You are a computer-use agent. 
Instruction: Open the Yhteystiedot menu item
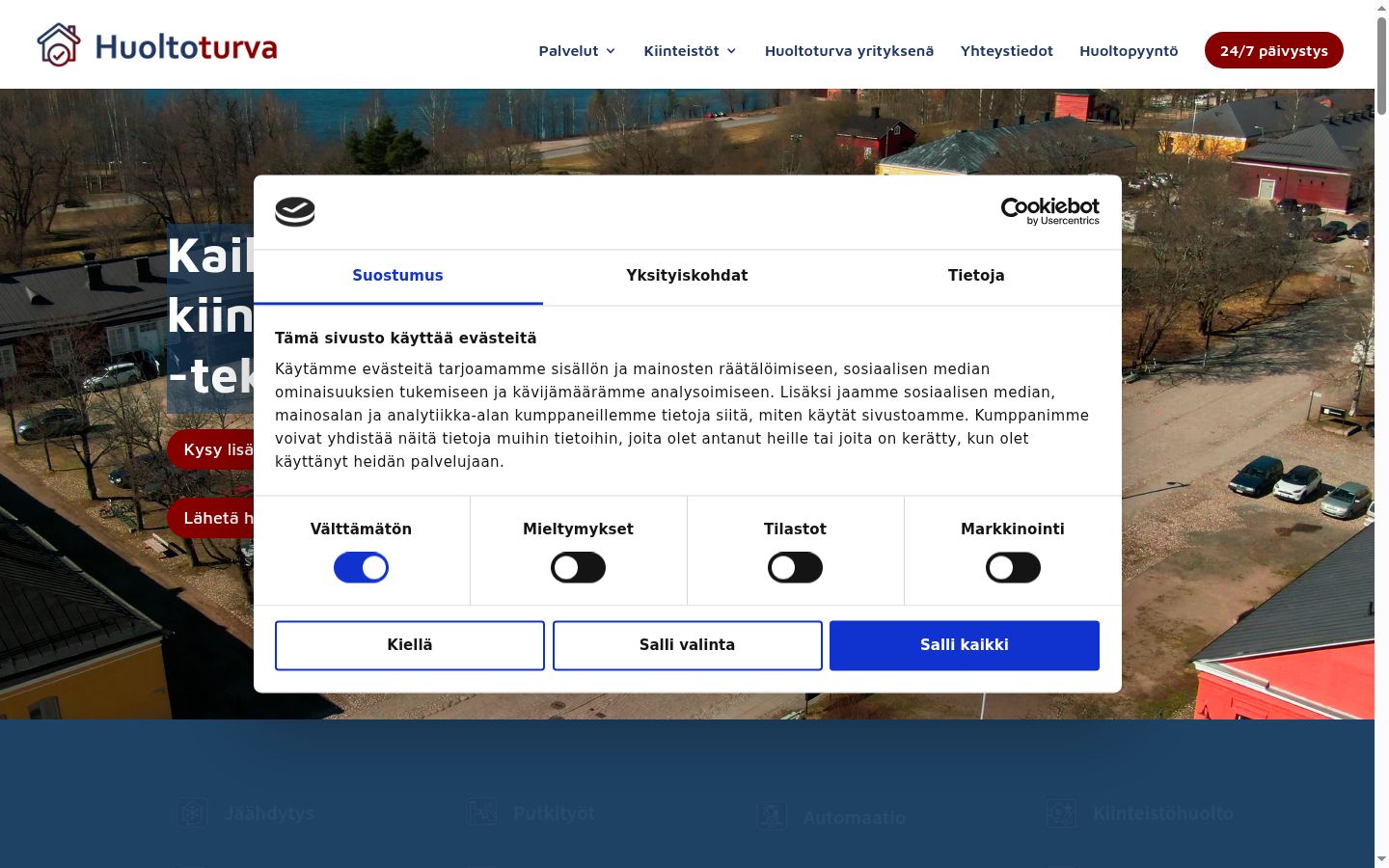(x=1006, y=51)
